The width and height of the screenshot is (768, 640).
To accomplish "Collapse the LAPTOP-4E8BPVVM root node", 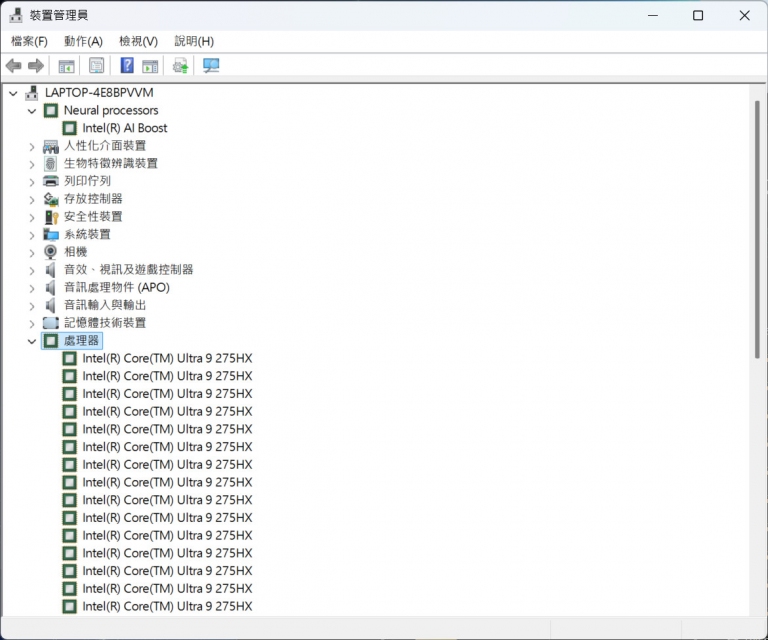I will [13, 93].
